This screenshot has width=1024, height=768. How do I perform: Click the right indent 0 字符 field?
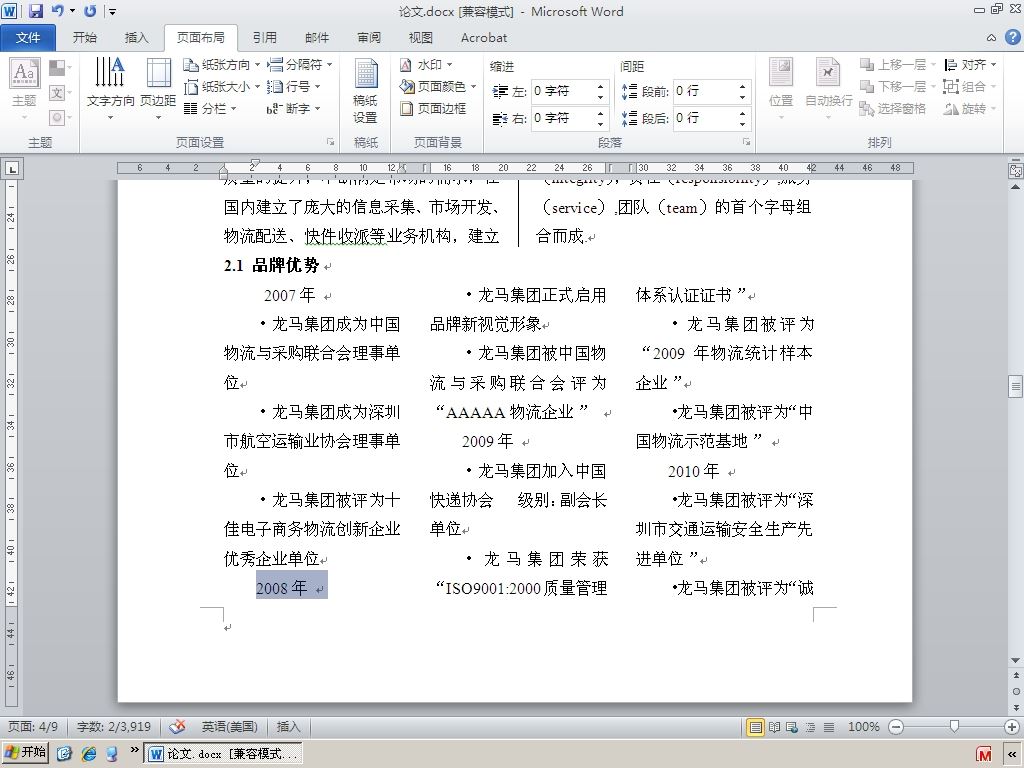[562, 118]
